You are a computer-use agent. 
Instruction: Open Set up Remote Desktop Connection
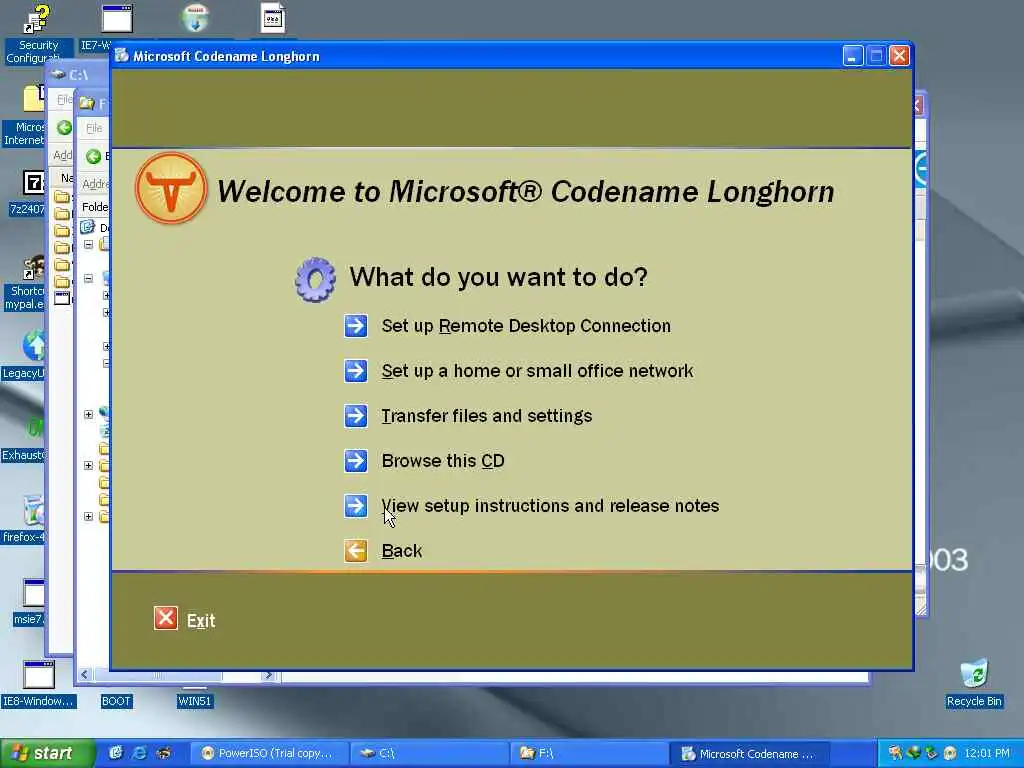pyautogui.click(x=526, y=325)
